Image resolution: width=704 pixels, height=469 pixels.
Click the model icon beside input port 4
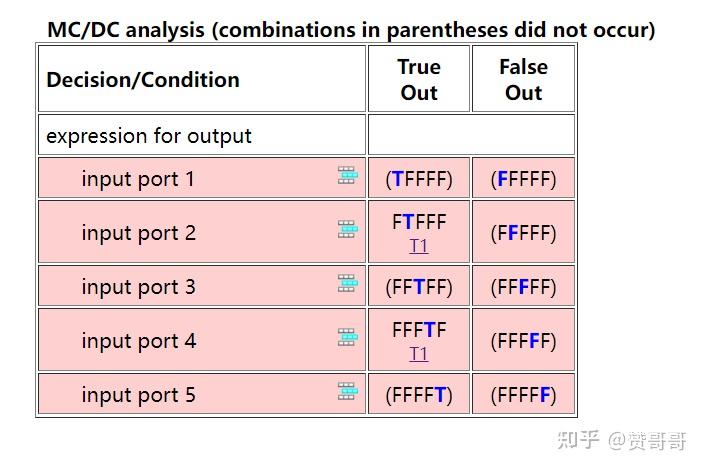click(347, 338)
